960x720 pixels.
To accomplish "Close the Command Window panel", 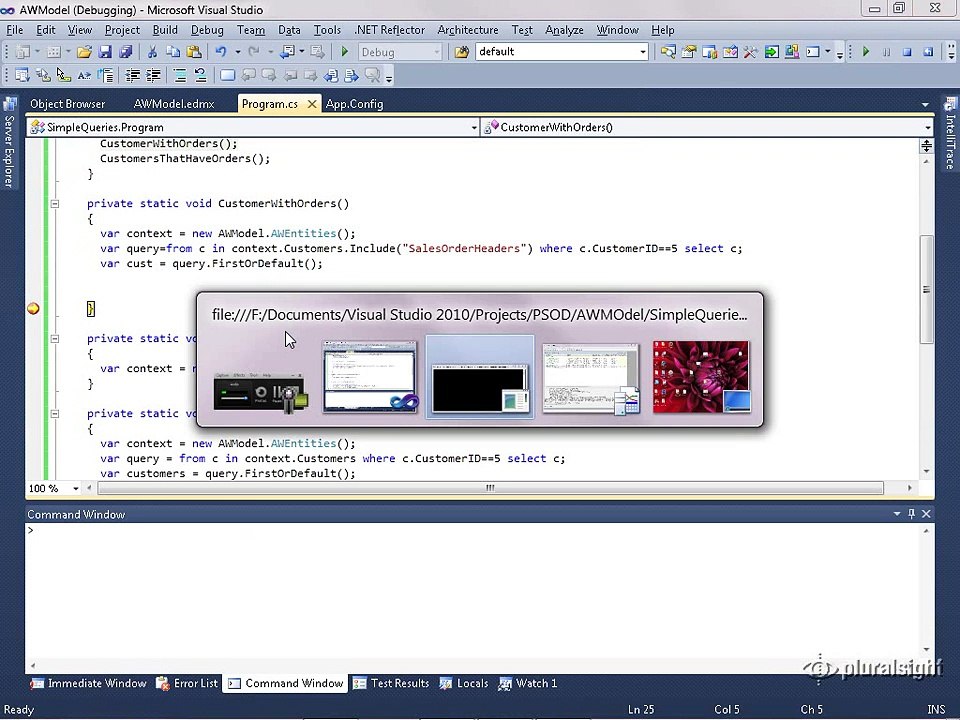I will click(926, 514).
